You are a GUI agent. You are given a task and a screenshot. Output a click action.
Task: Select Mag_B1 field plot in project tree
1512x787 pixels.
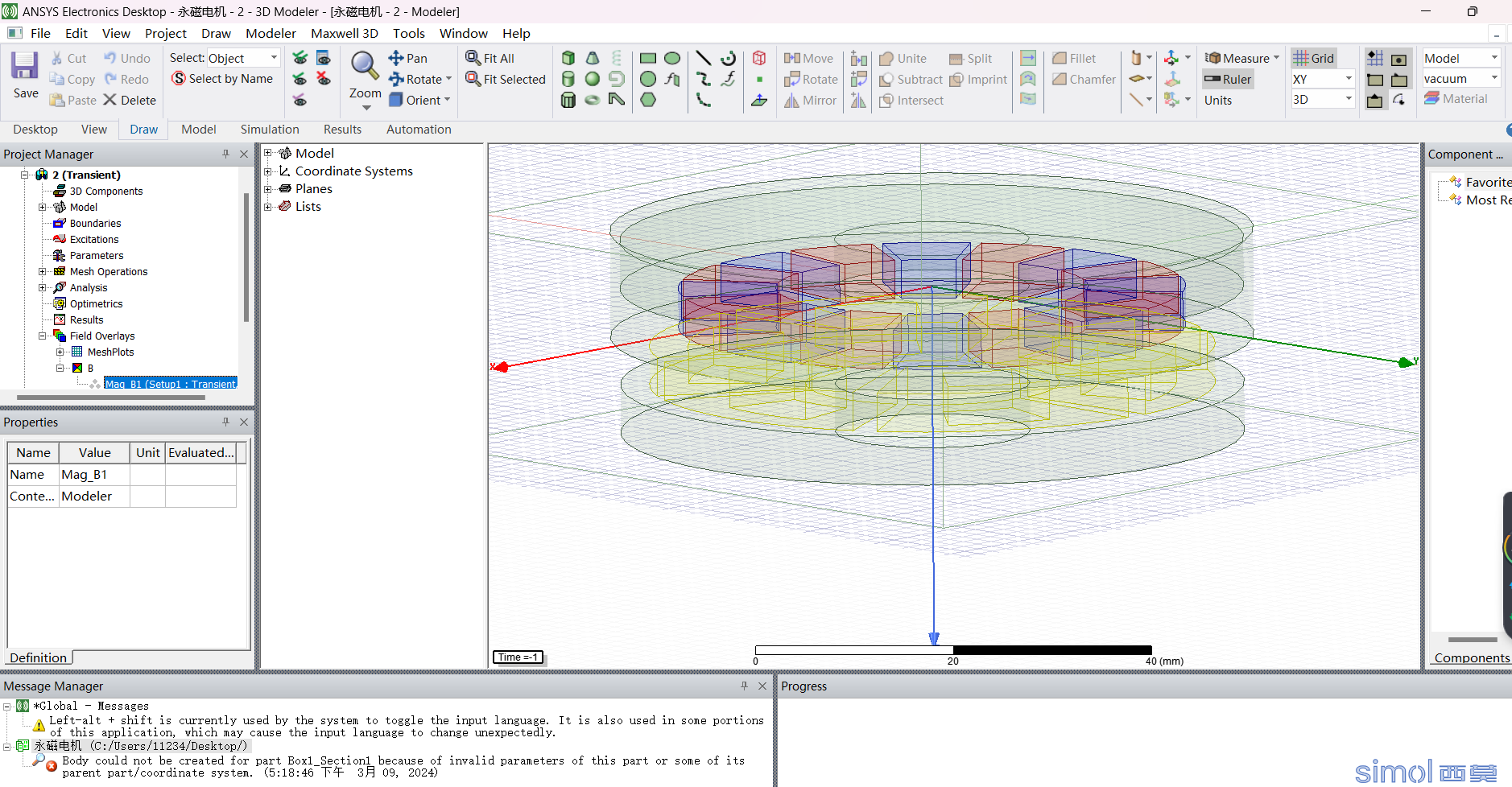(x=170, y=384)
